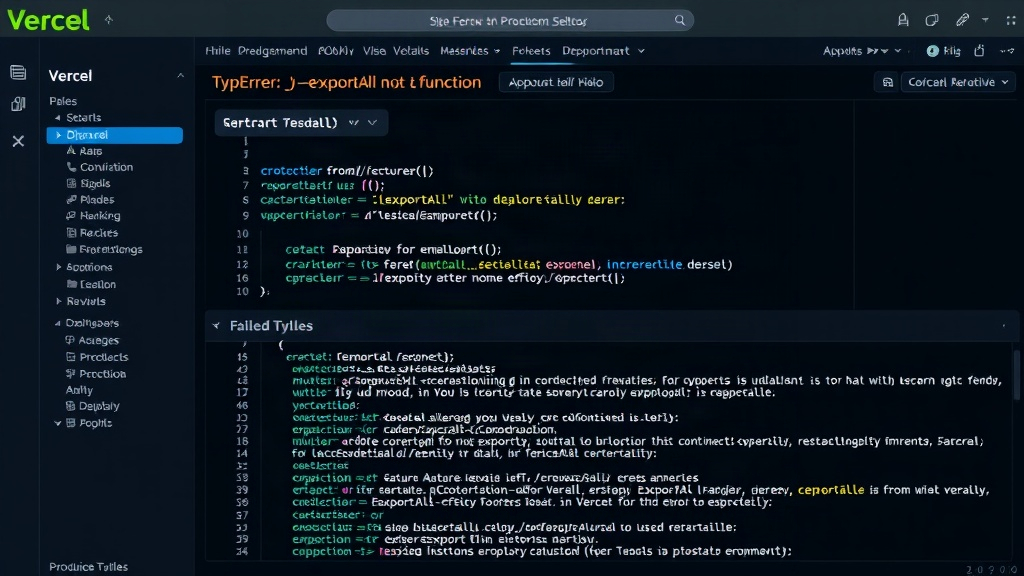Open the FOOKly menu
The height and width of the screenshot is (576, 1024).
(x=336, y=51)
